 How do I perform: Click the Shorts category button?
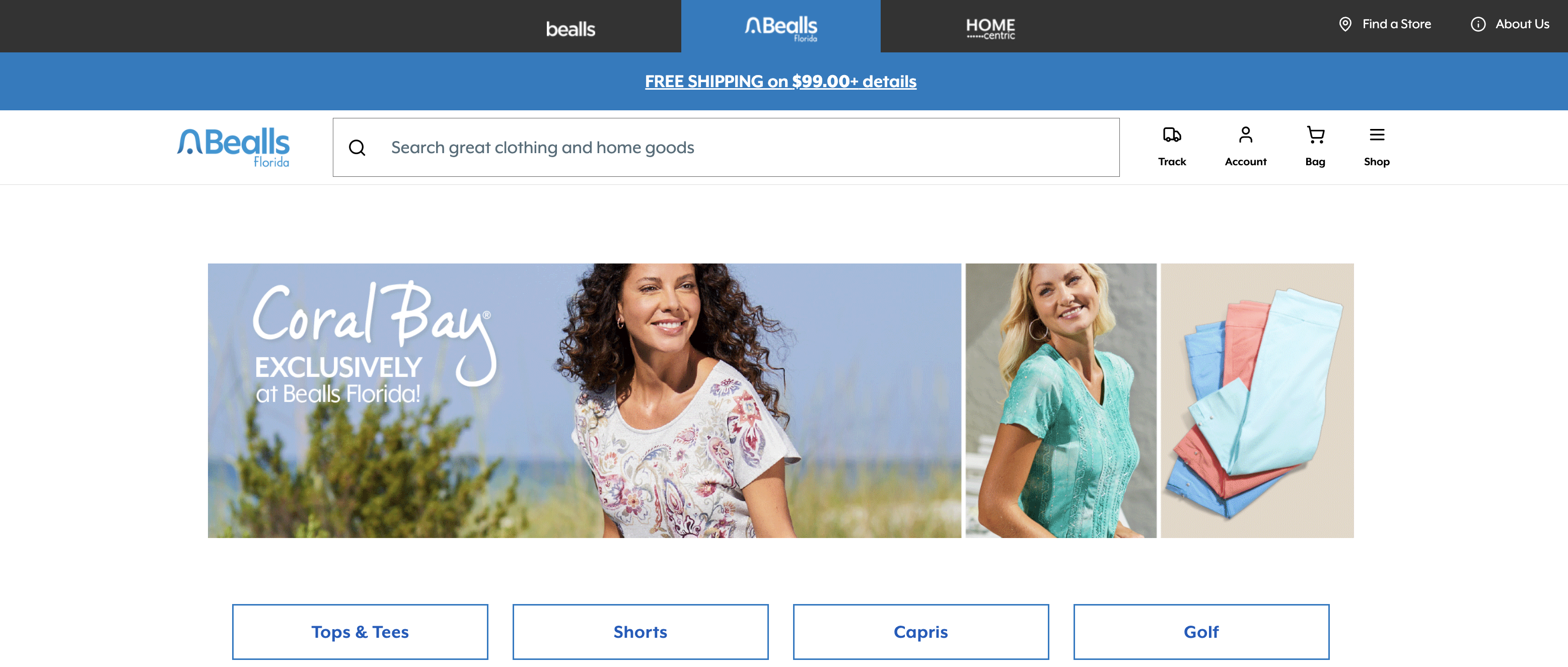coord(640,632)
